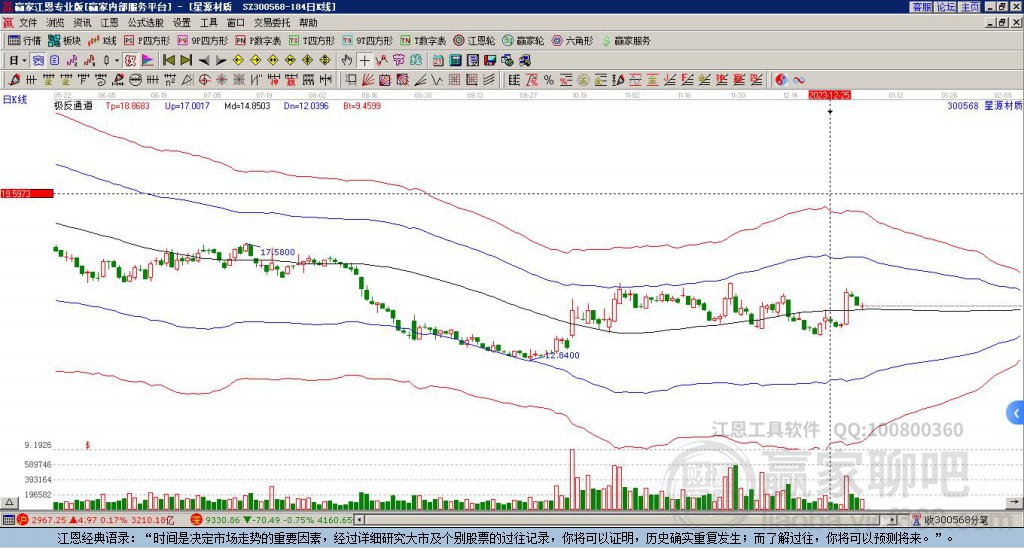Toggle the crosshair cursor button
The height and width of the screenshot is (548, 1024).
[364, 60]
